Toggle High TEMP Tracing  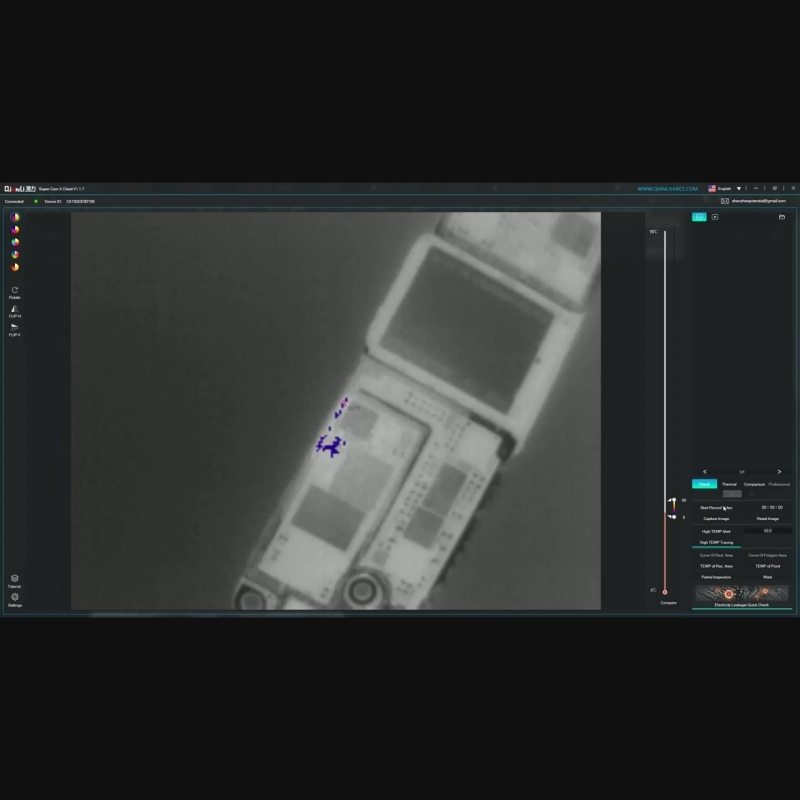pos(716,543)
